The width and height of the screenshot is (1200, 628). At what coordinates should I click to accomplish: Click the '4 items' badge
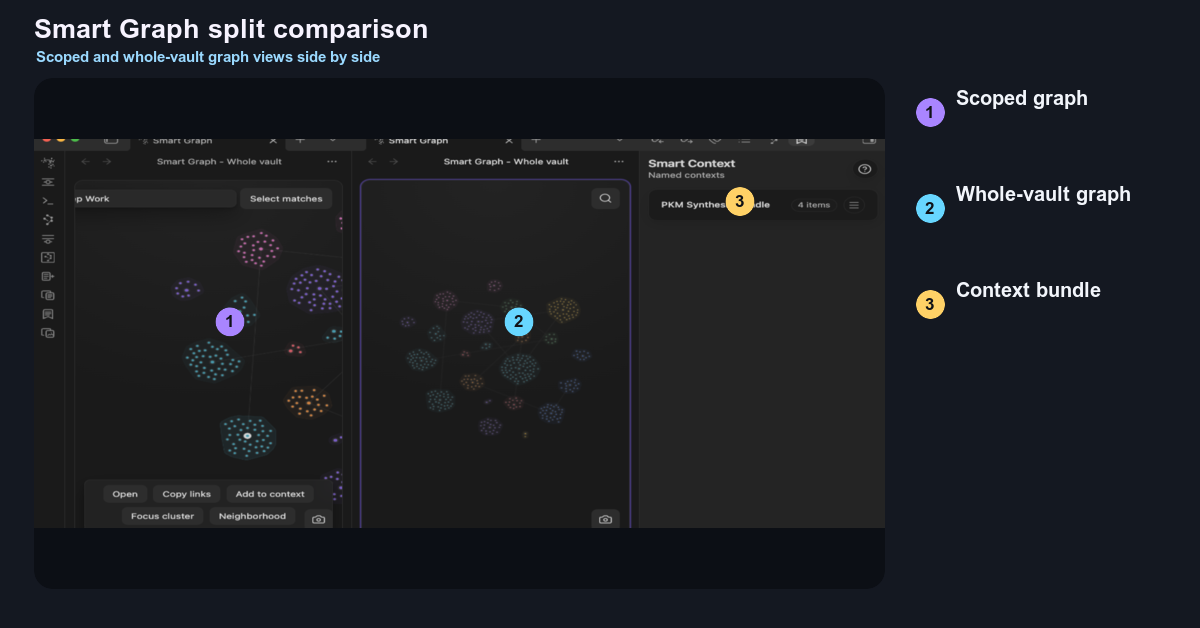tap(813, 205)
